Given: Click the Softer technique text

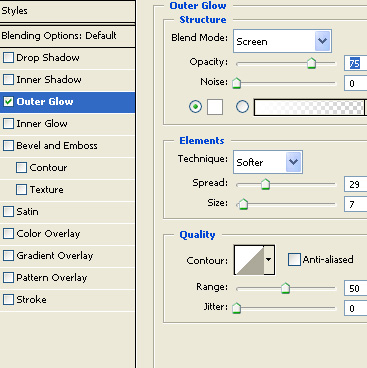Looking at the screenshot, I should point(250,163).
